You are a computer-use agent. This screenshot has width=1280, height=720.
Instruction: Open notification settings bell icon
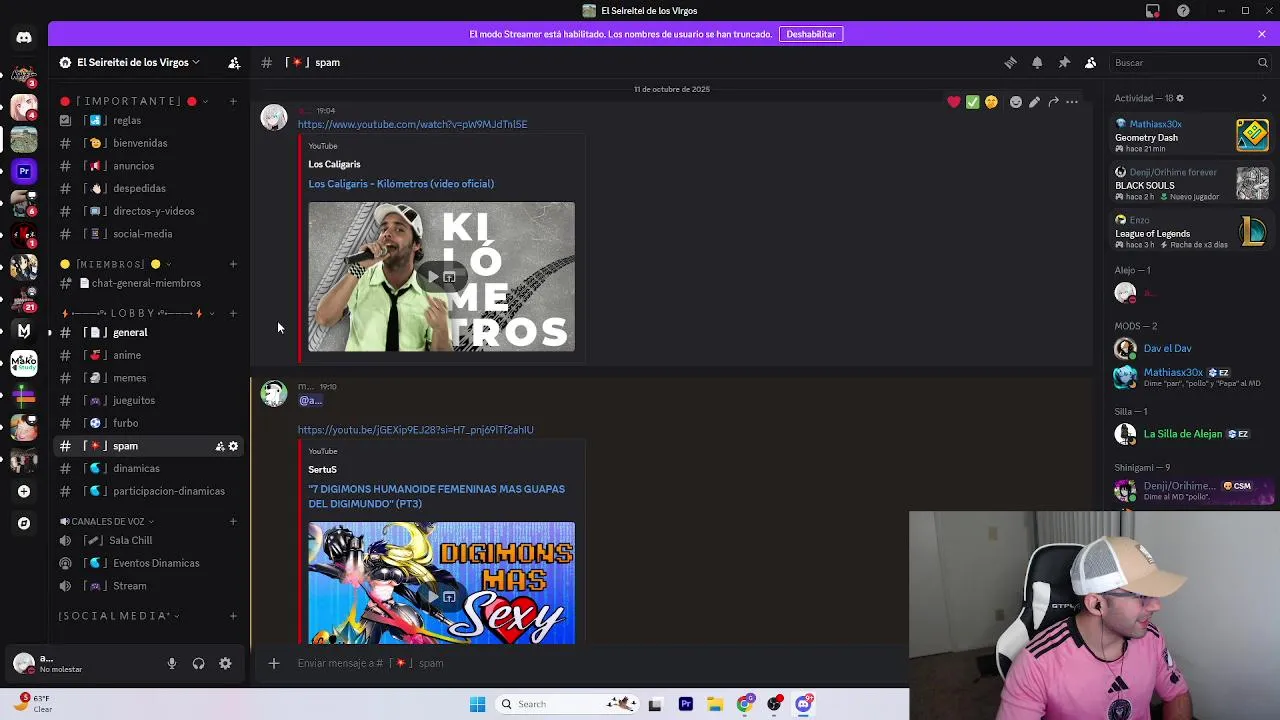pyautogui.click(x=1037, y=62)
